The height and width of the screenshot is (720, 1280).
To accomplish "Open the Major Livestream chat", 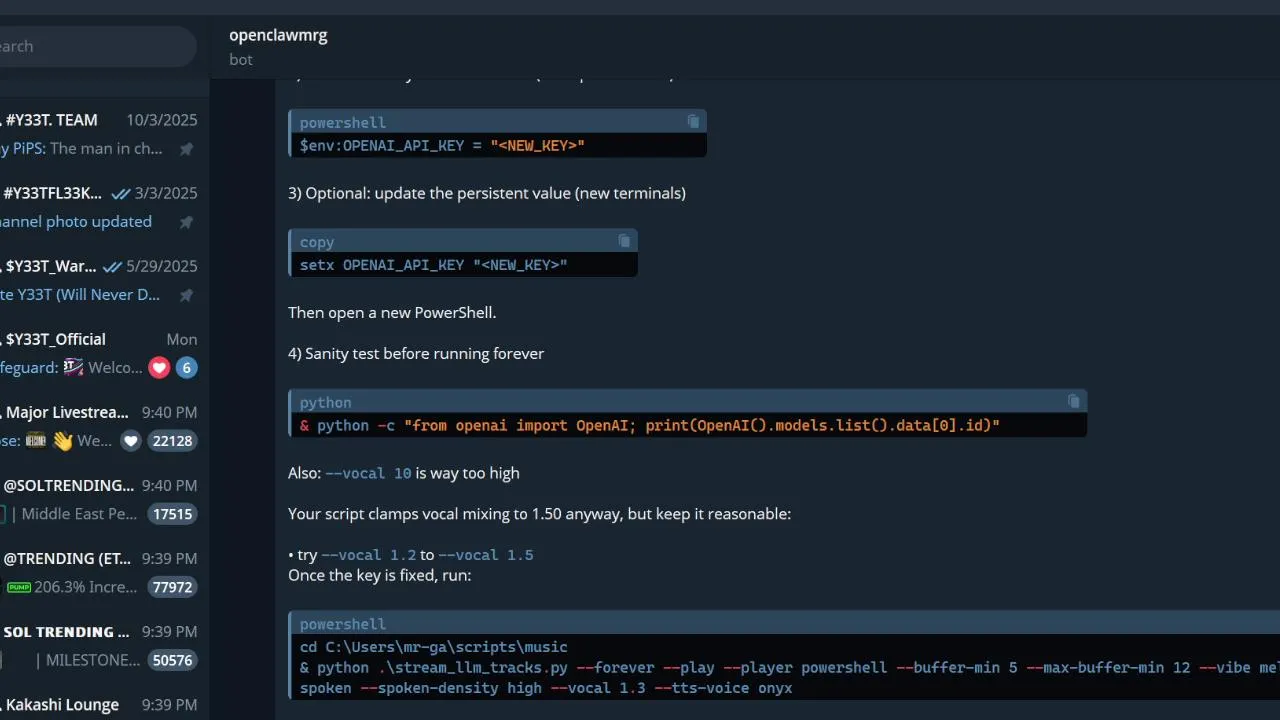I will [x=104, y=426].
